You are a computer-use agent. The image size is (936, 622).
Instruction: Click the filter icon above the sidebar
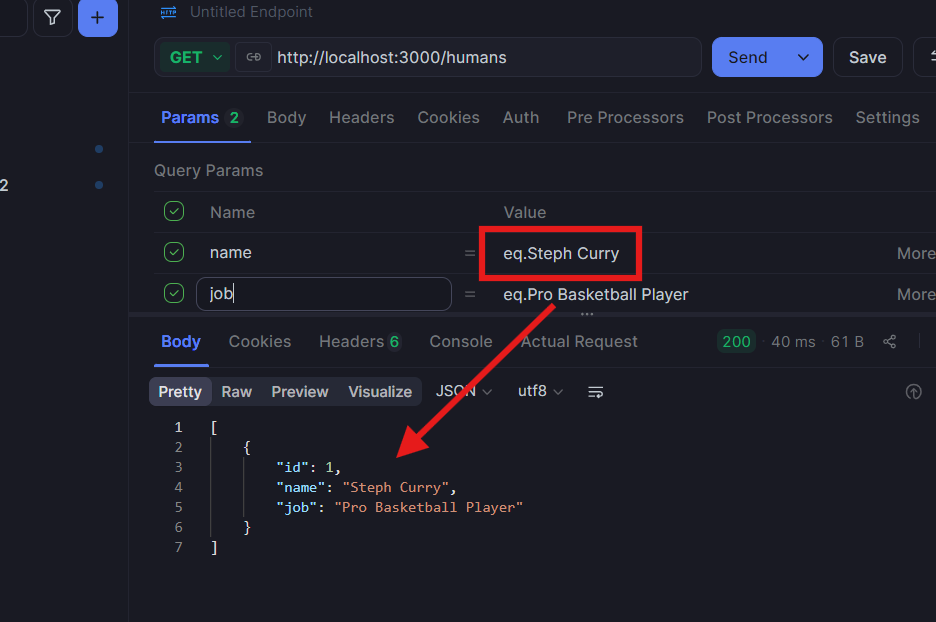[x=52, y=17]
